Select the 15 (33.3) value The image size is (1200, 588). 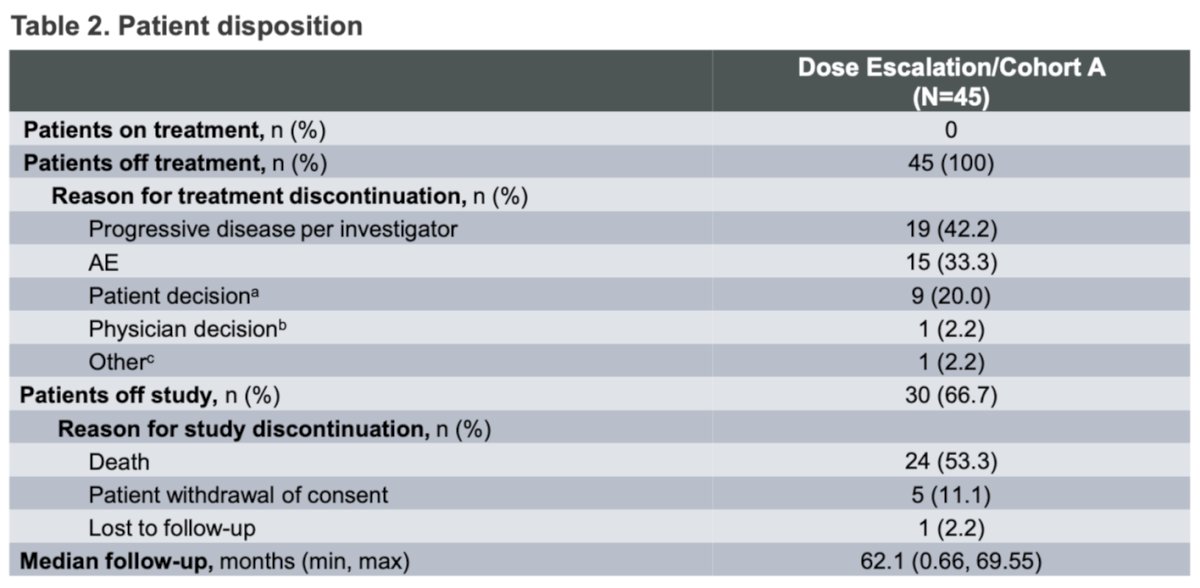pos(950,262)
